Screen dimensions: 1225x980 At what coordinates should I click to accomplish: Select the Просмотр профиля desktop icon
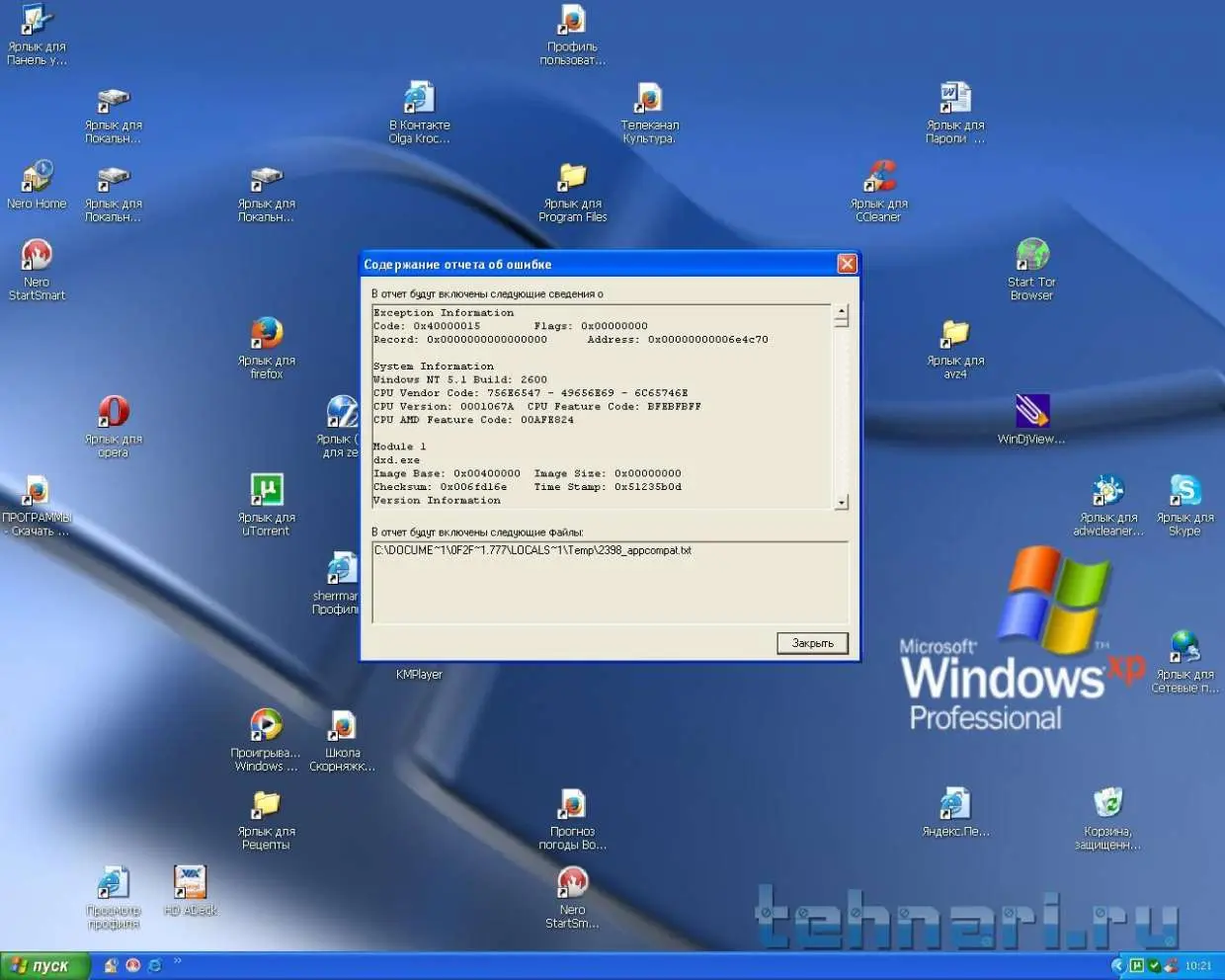(114, 896)
